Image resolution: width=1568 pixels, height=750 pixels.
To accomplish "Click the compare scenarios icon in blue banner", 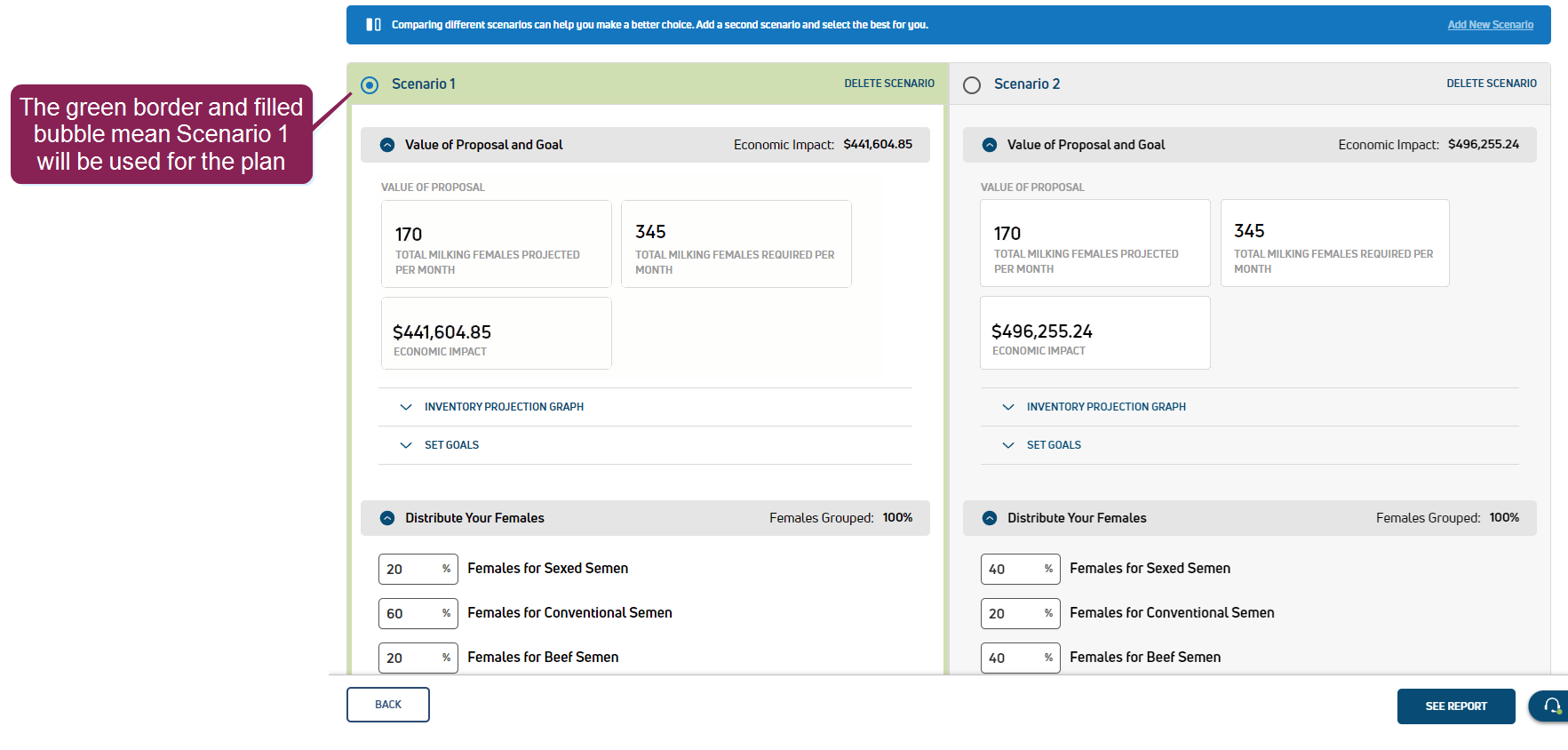I will tap(373, 25).
